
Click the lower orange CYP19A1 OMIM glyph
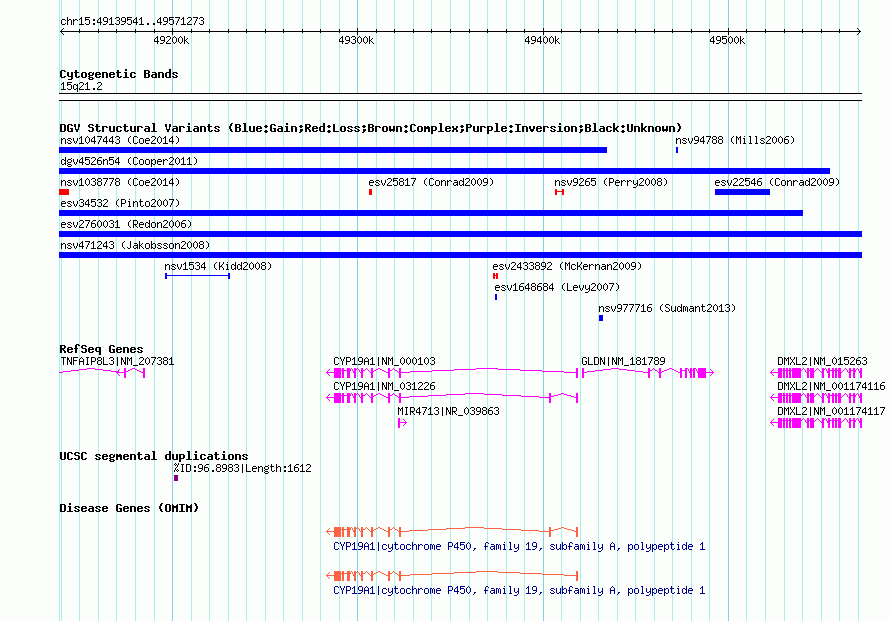[452, 575]
